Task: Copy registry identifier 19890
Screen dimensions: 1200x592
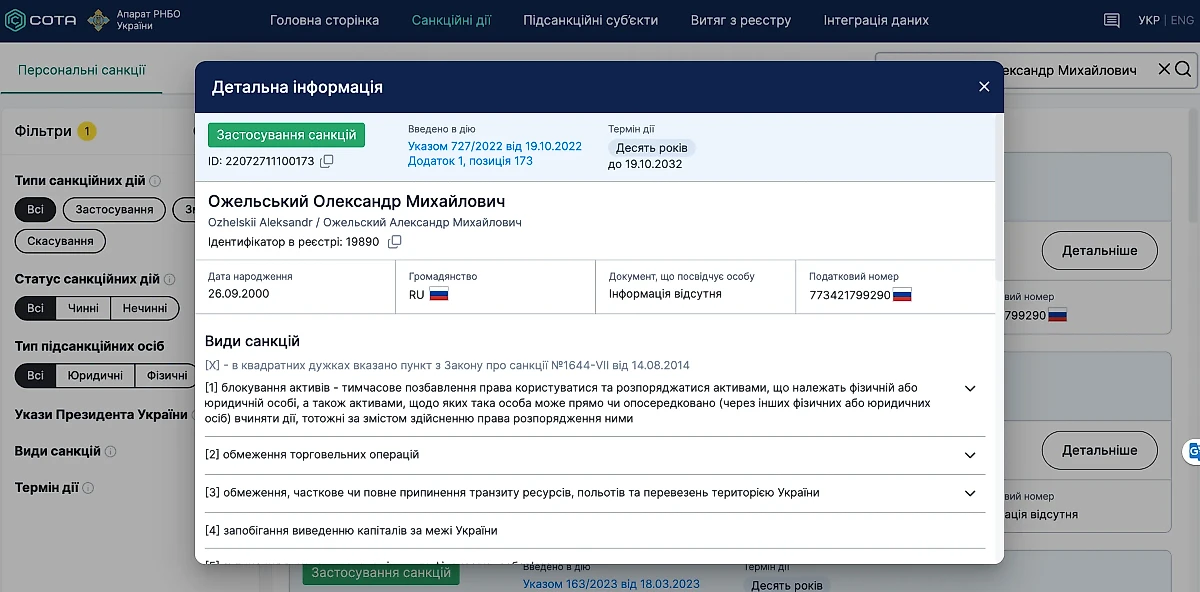Action: (x=393, y=241)
